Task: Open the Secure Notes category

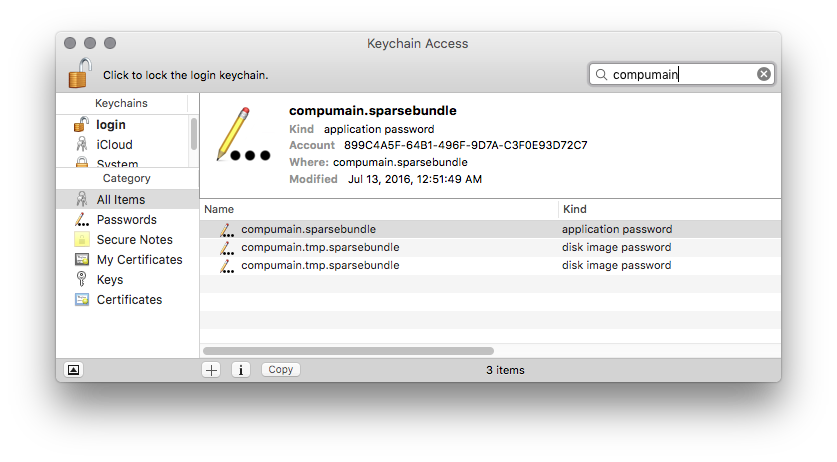Action: 127,240
